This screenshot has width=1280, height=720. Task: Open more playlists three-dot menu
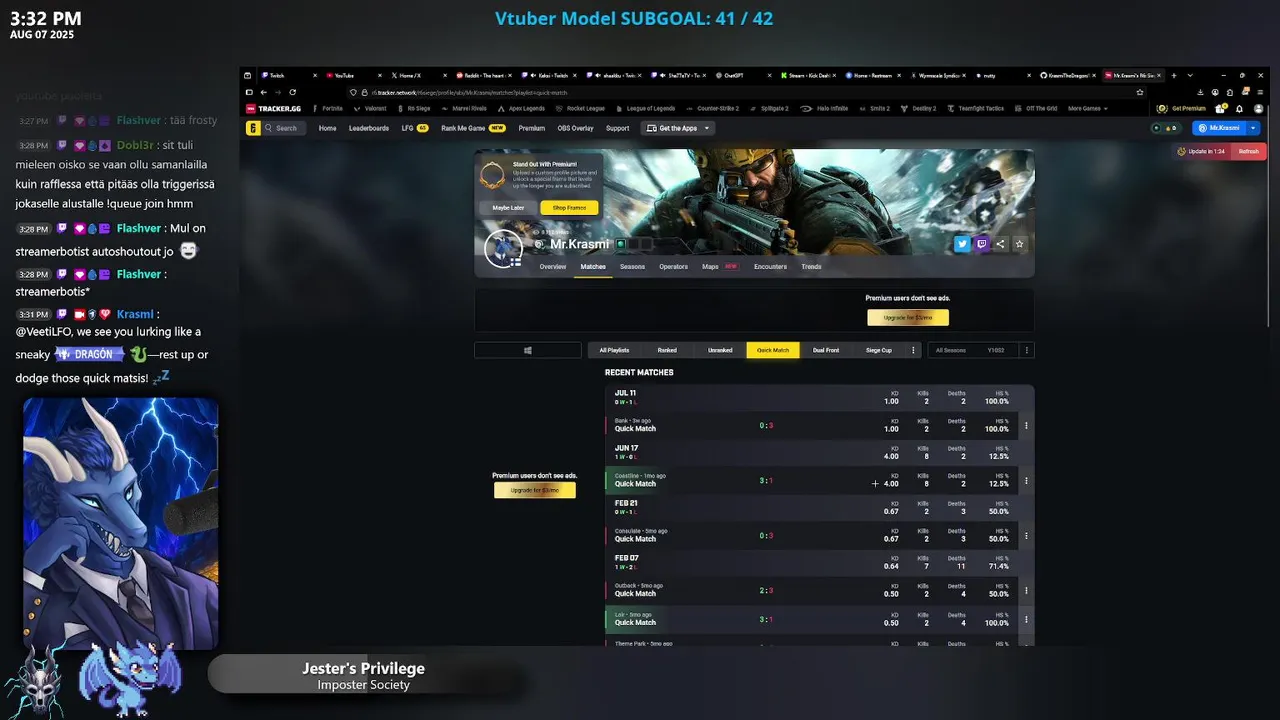click(913, 350)
